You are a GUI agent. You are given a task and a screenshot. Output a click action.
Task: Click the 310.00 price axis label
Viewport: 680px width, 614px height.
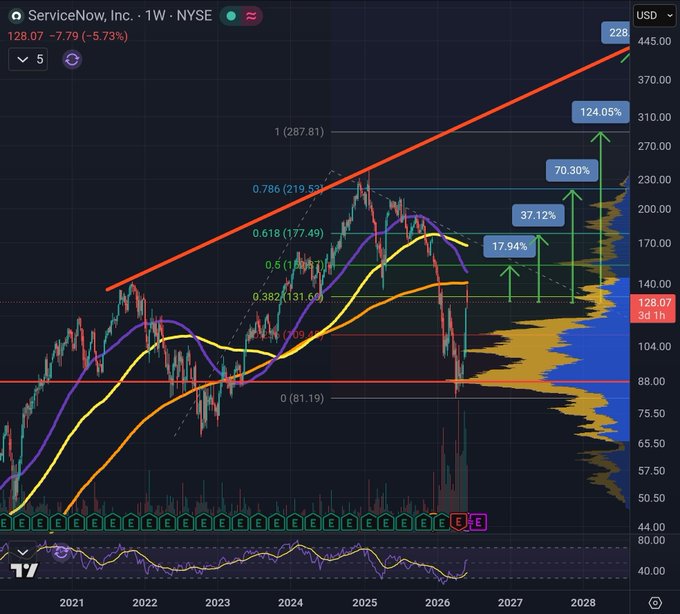tap(654, 117)
